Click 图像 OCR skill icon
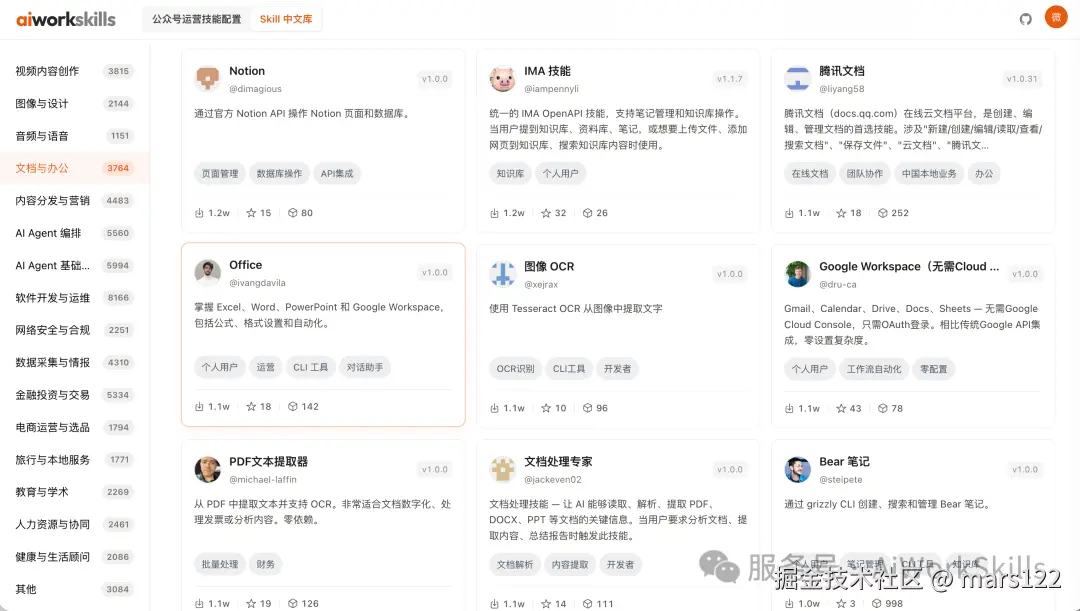Viewport: 1080px width, 611px height. 502,274
